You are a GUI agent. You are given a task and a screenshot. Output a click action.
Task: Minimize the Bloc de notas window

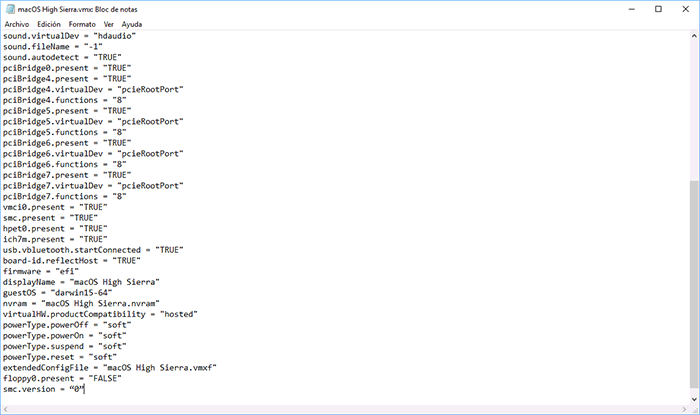pyautogui.click(x=631, y=9)
